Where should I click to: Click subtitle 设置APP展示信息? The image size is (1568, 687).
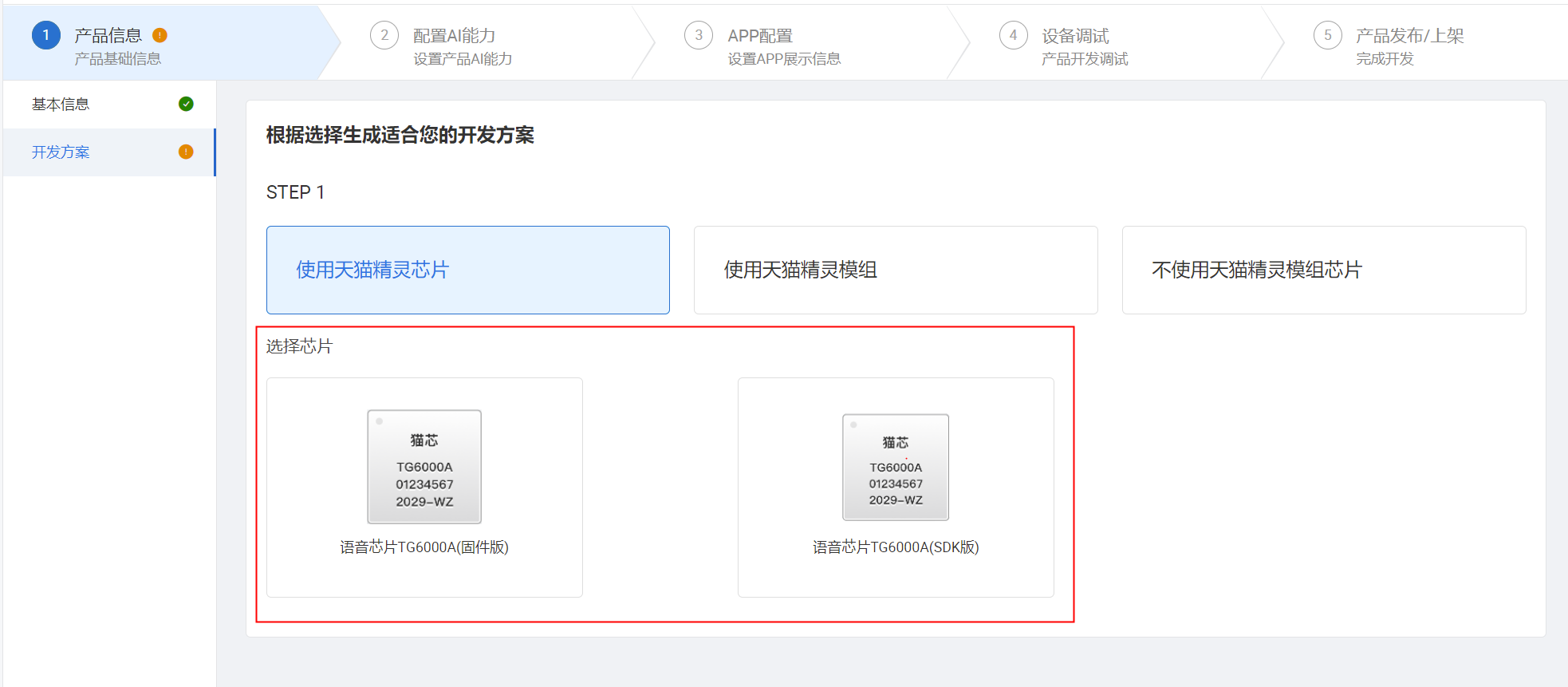click(x=784, y=59)
